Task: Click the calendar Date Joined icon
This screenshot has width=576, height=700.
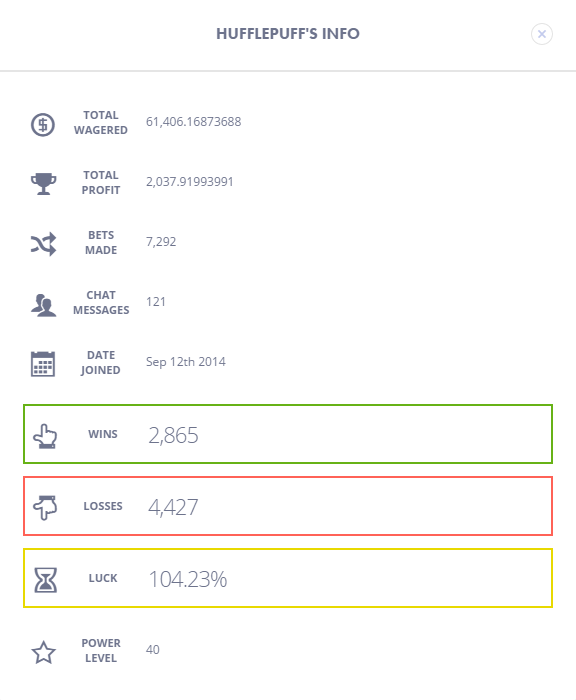Action: click(x=43, y=364)
